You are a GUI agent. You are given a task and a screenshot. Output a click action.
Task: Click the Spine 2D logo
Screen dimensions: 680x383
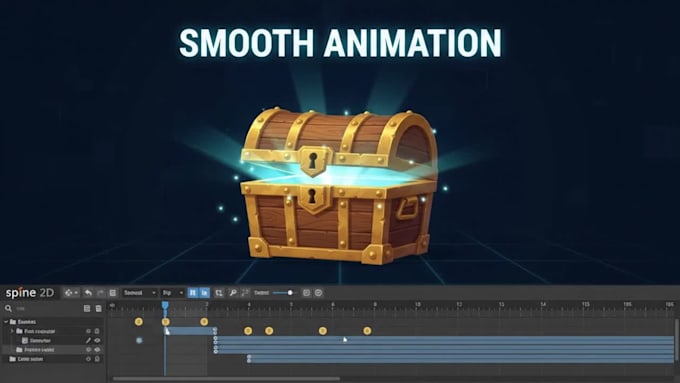pyautogui.click(x=29, y=293)
